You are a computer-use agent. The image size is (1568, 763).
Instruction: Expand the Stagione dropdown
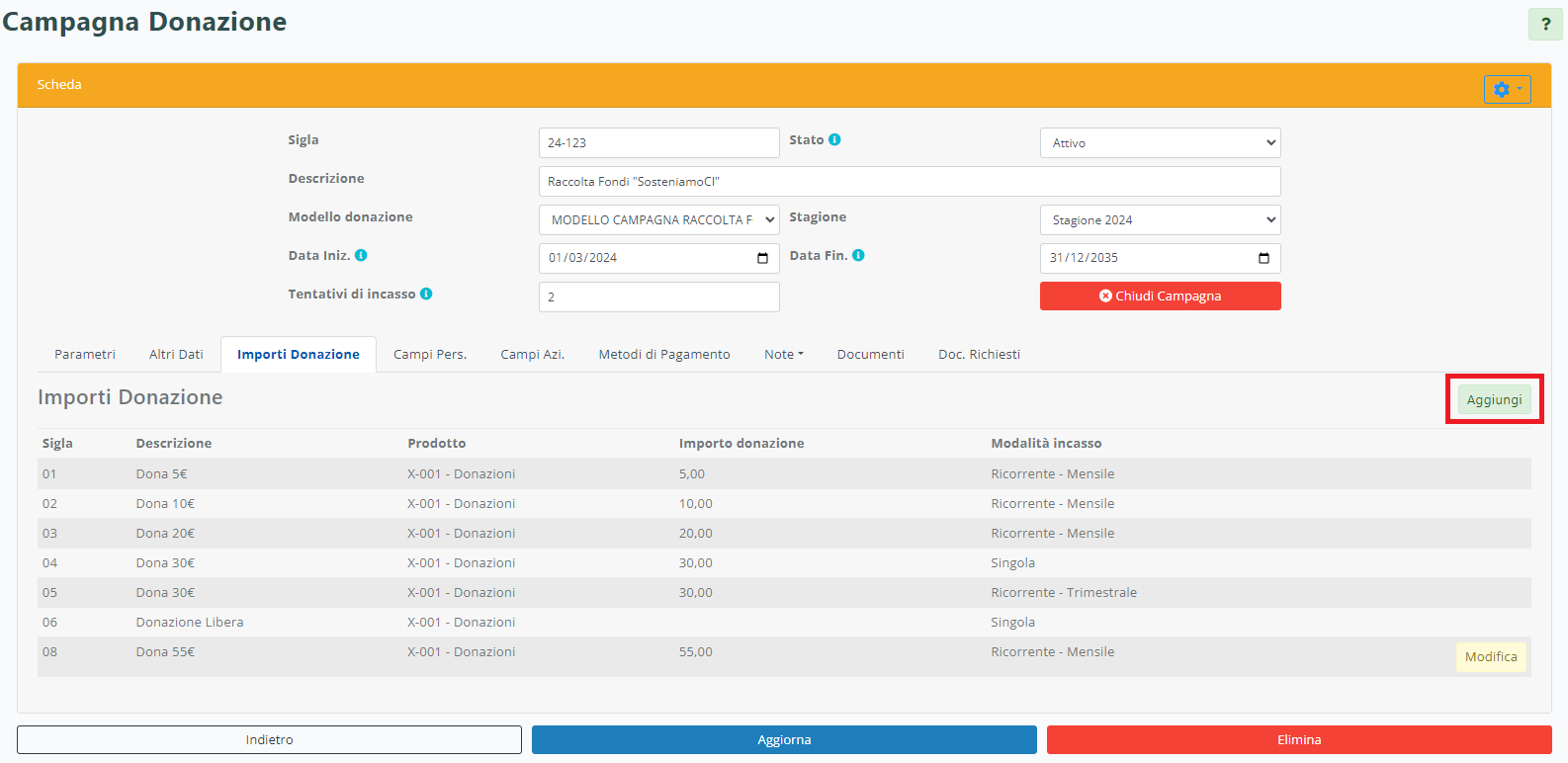[1160, 220]
